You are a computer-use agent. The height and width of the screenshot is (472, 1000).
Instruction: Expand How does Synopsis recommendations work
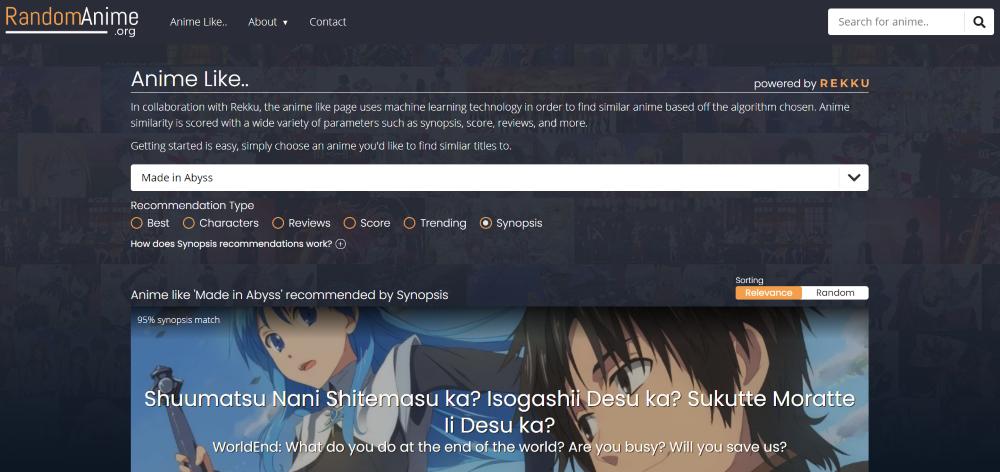(232, 244)
